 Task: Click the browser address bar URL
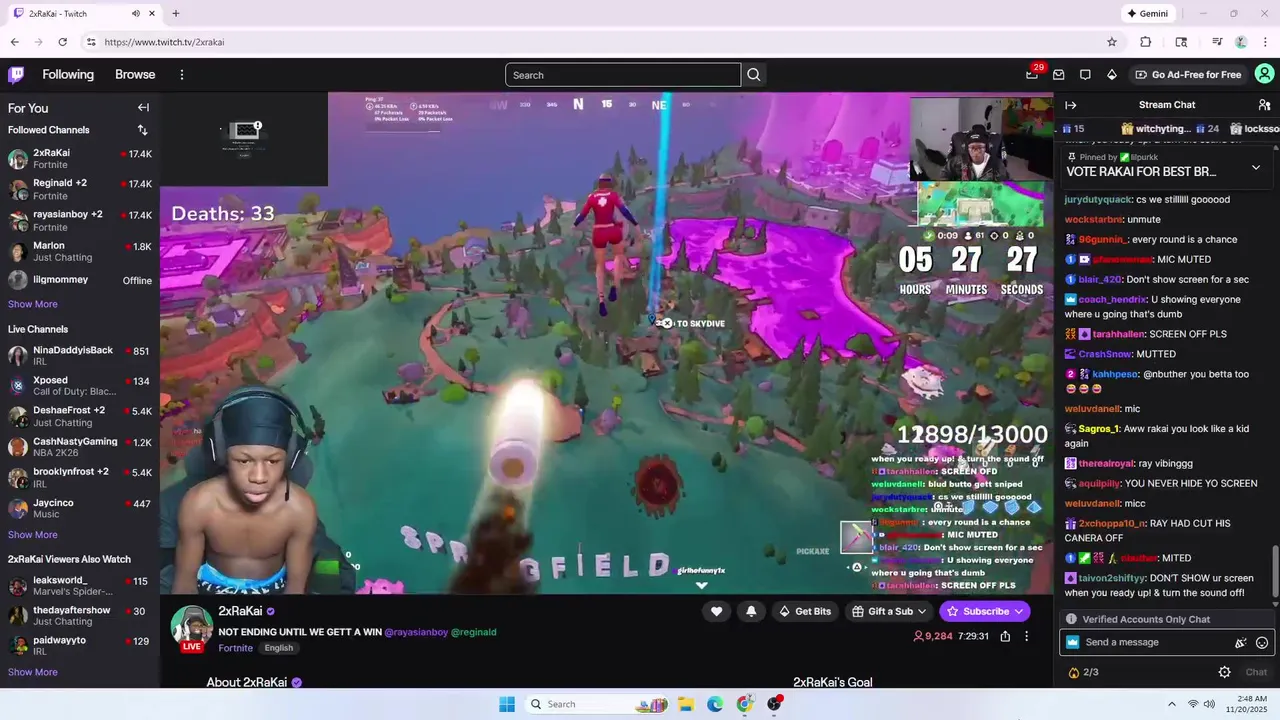164,42
